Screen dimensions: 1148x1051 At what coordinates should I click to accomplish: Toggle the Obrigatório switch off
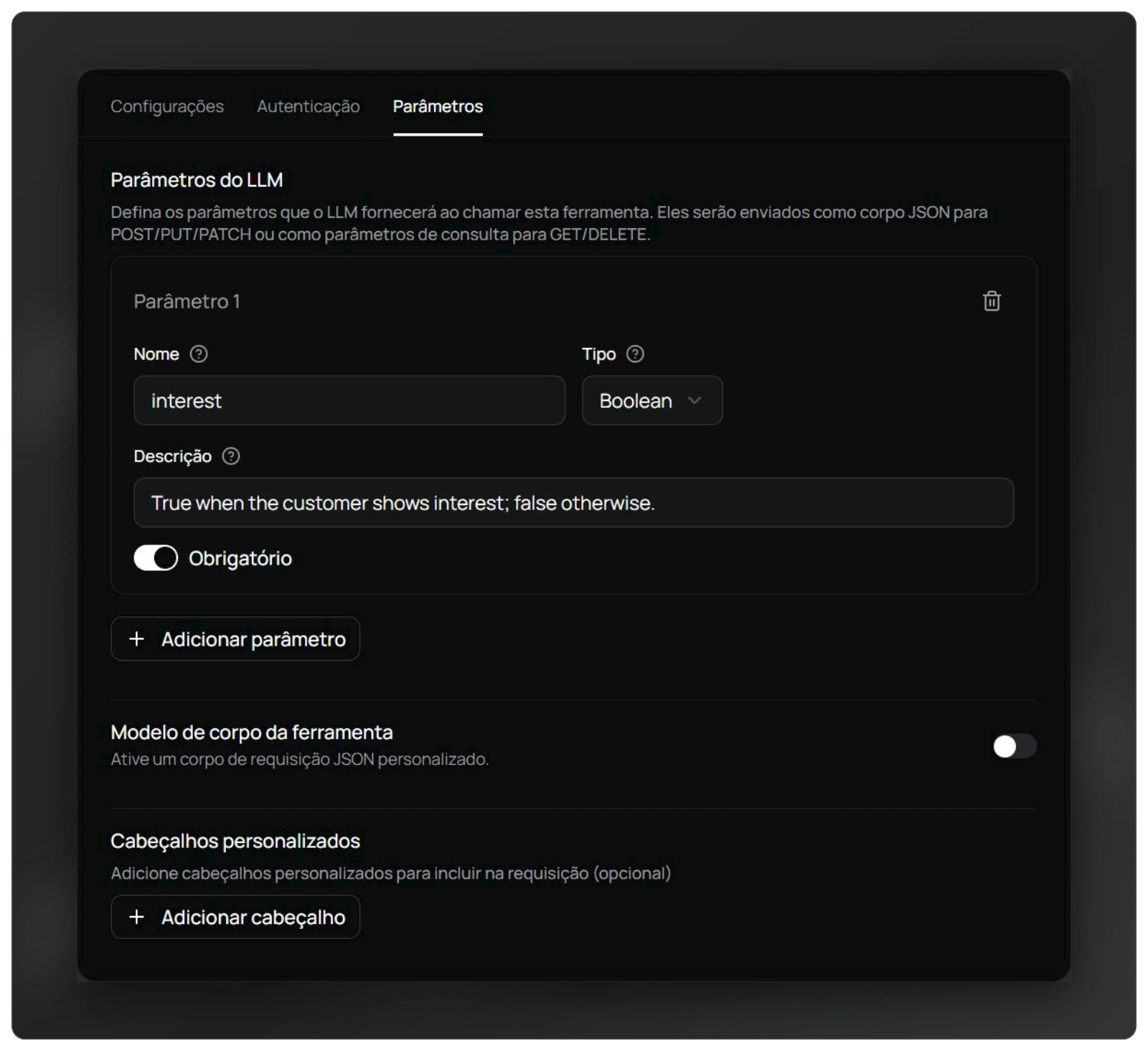point(156,558)
